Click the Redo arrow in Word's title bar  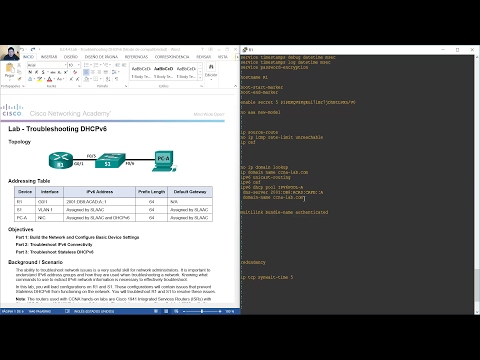tap(33, 49)
